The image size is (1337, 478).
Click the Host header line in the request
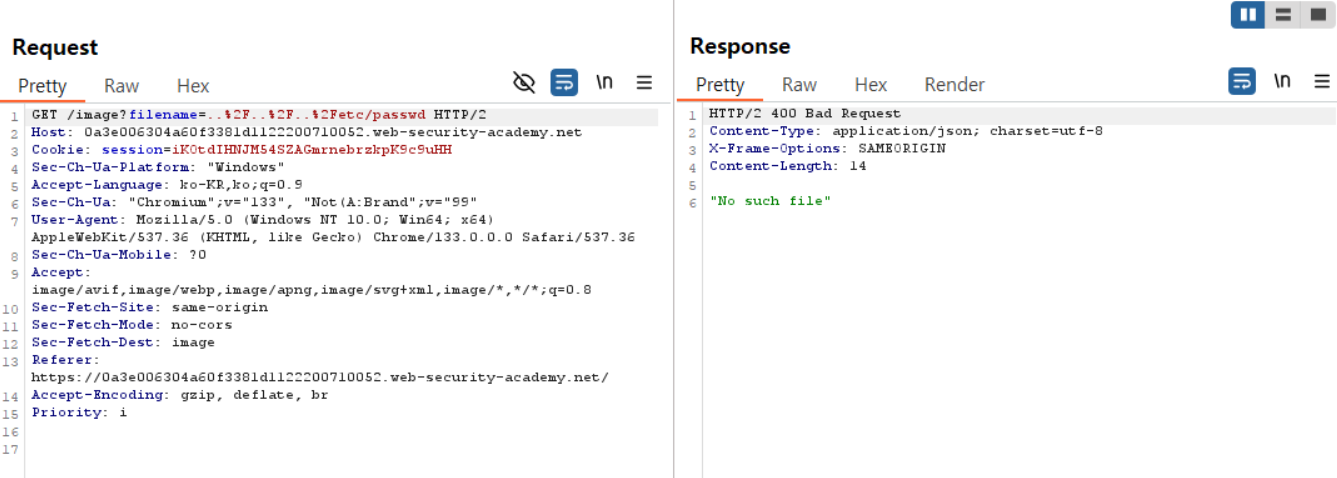[x=306, y=132]
